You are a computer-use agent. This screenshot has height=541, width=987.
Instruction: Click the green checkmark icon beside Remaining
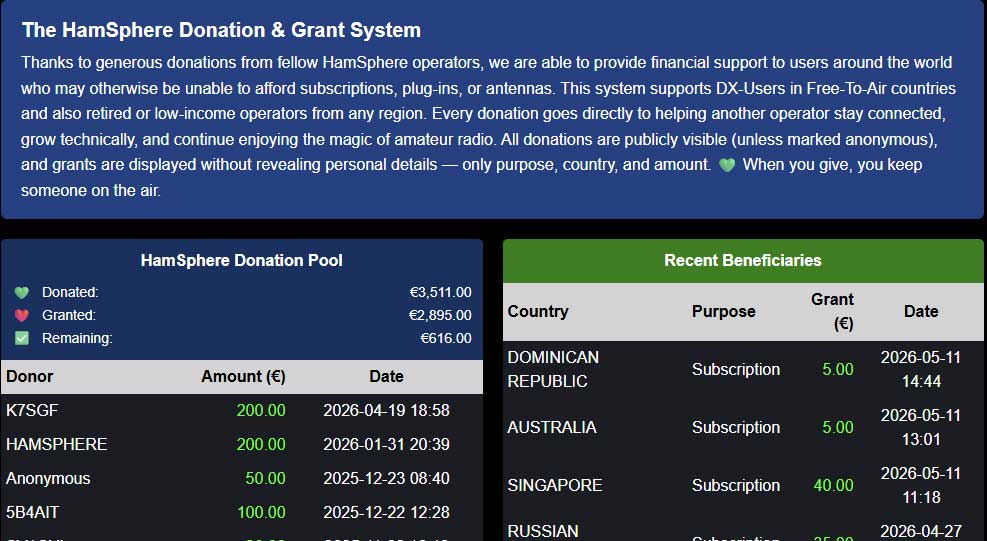(x=22, y=338)
